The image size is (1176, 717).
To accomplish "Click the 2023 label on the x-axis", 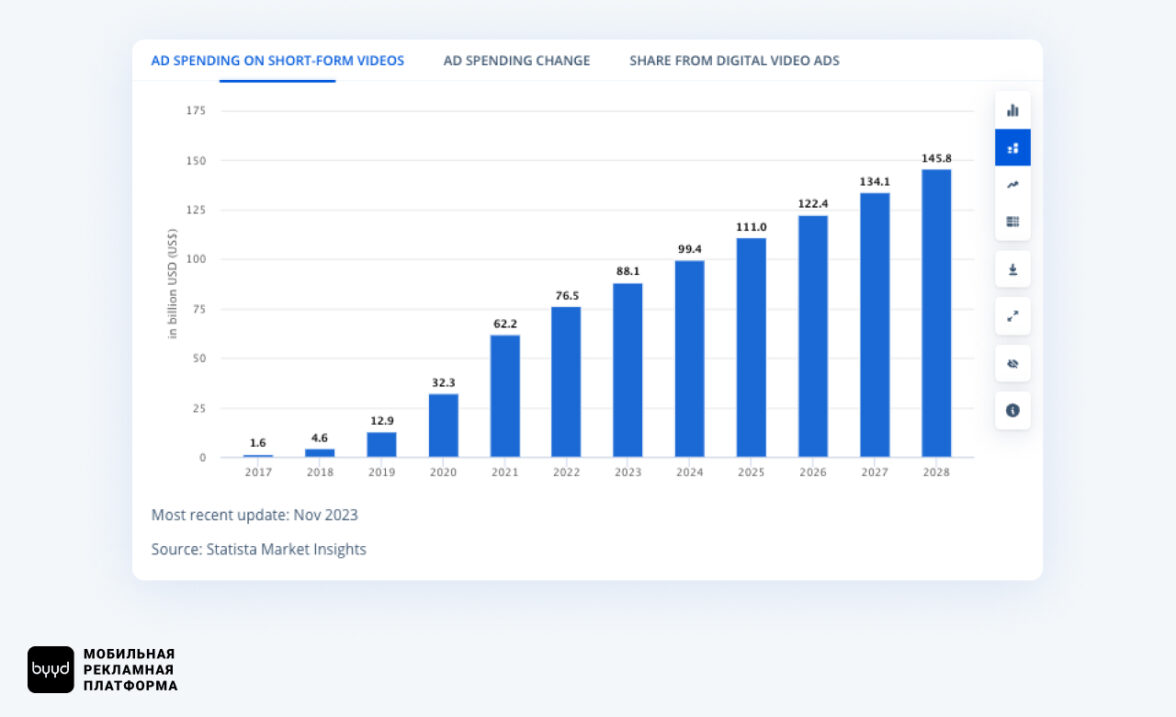I will (628, 472).
